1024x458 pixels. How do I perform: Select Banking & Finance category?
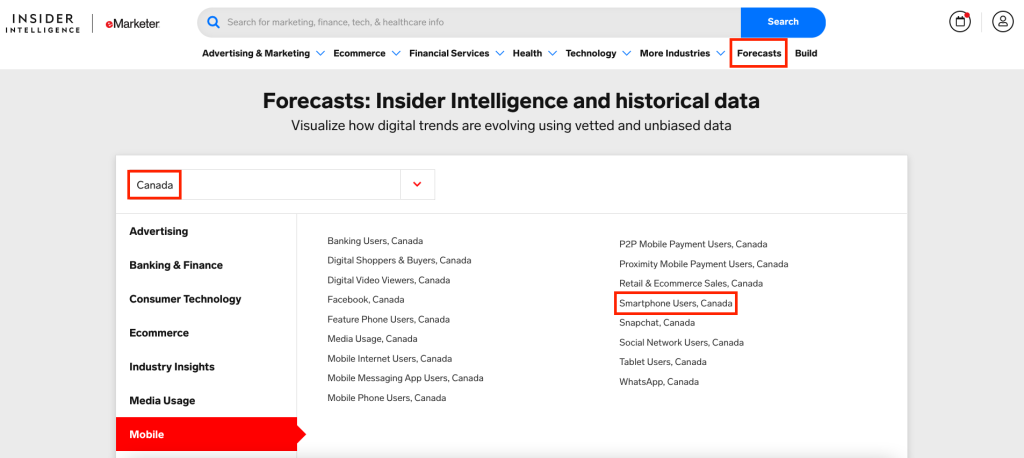tap(206, 265)
